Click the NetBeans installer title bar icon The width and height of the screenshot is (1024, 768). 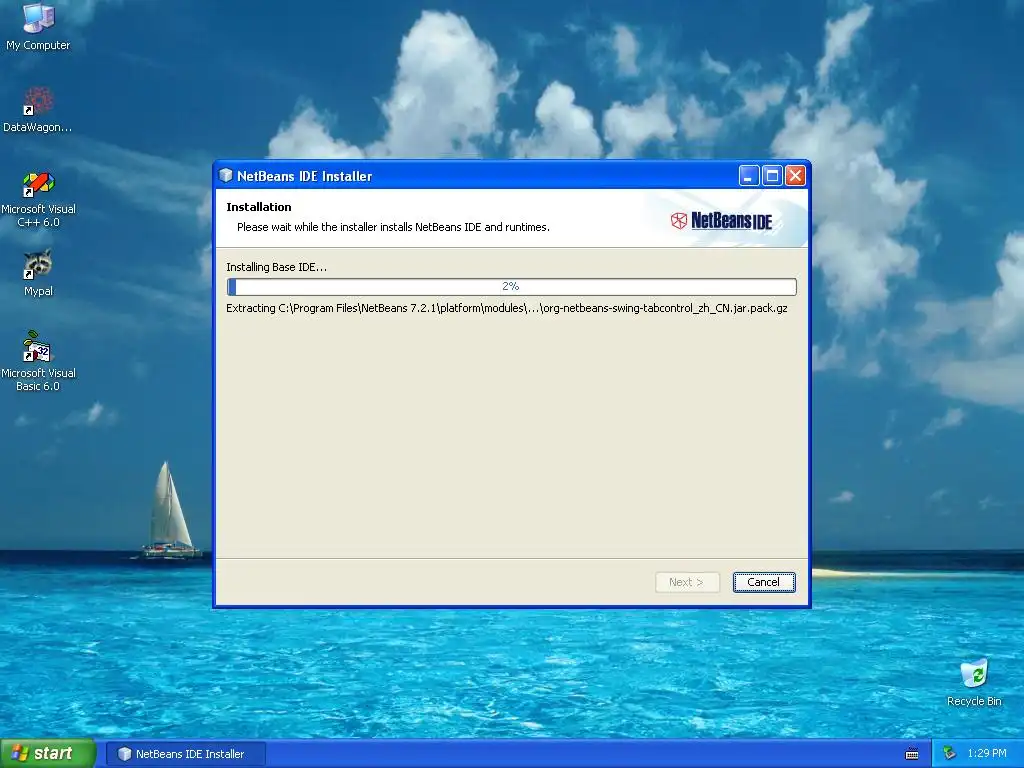point(226,176)
